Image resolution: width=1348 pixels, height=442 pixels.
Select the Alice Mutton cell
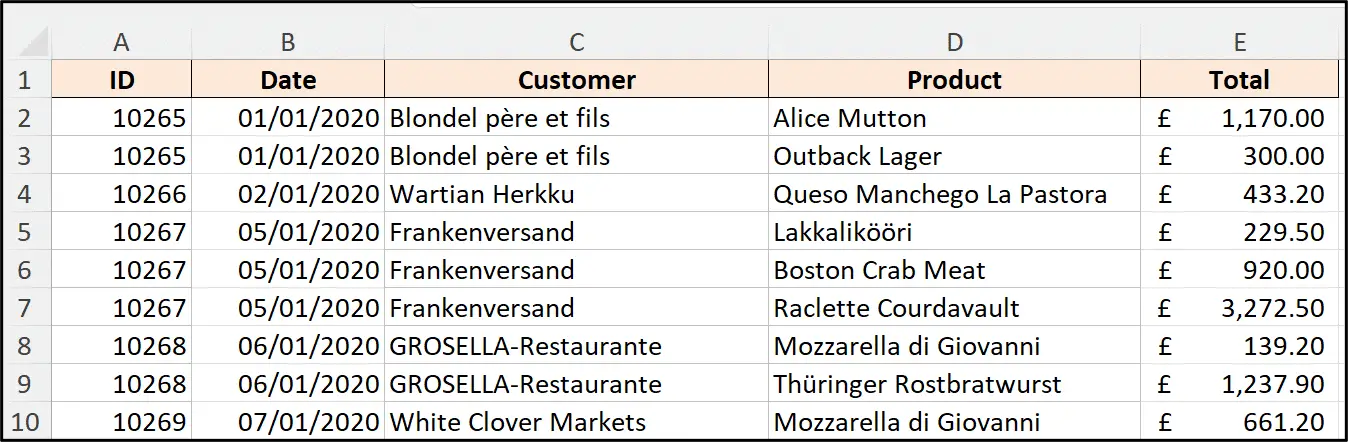[954, 118]
